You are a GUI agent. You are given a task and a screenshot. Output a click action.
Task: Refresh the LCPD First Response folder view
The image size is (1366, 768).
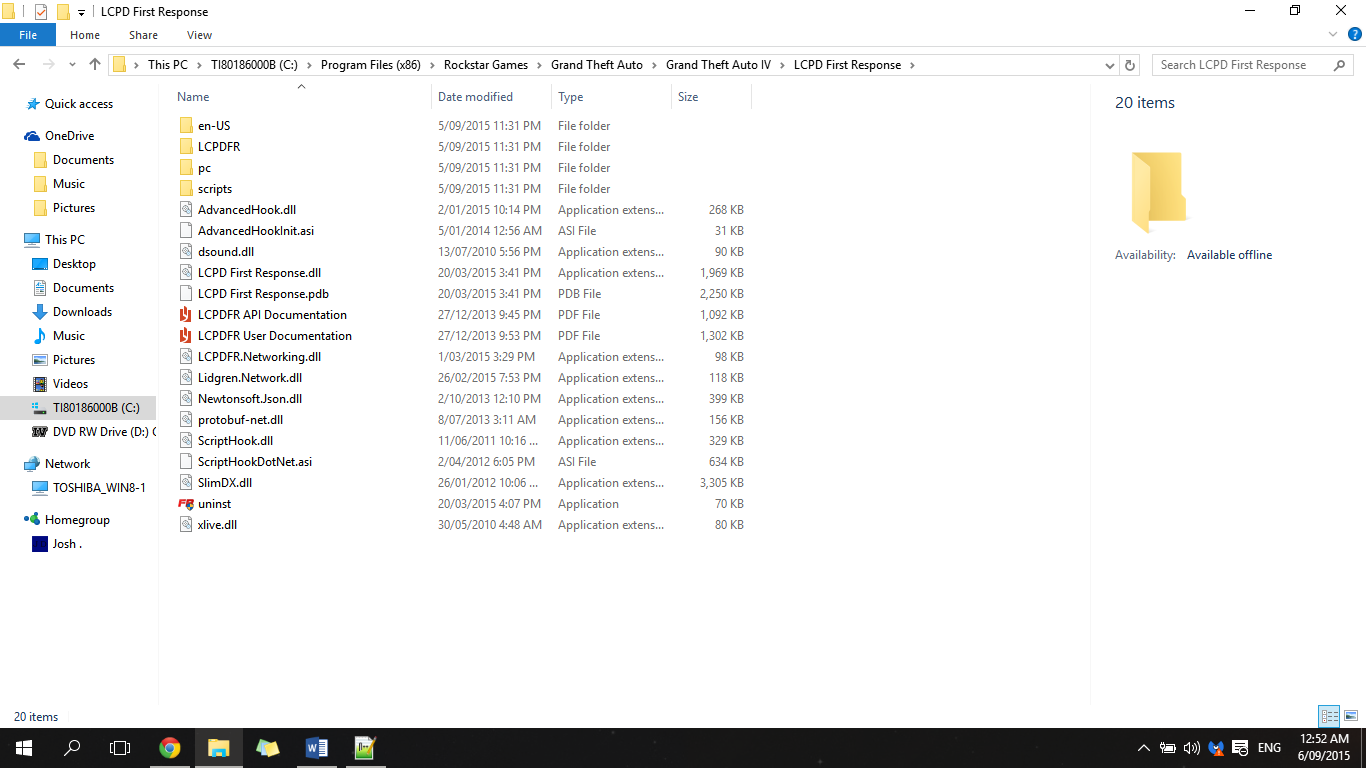click(x=1130, y=65)
